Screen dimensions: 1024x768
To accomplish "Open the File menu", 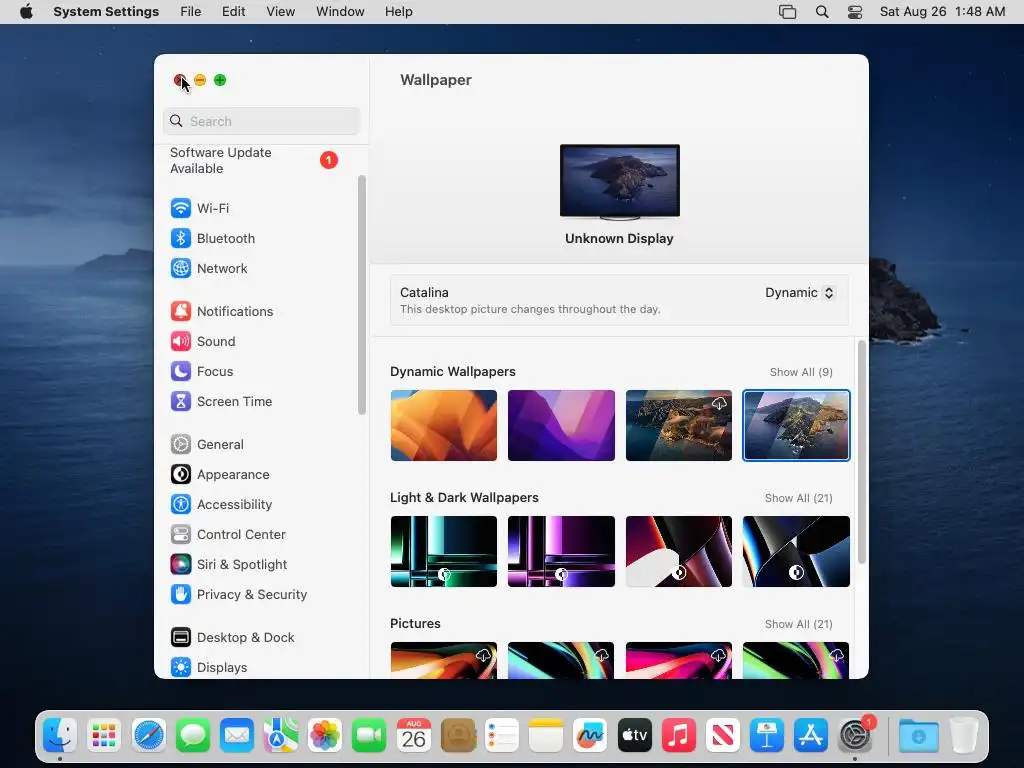I will (x=191, y=12).
